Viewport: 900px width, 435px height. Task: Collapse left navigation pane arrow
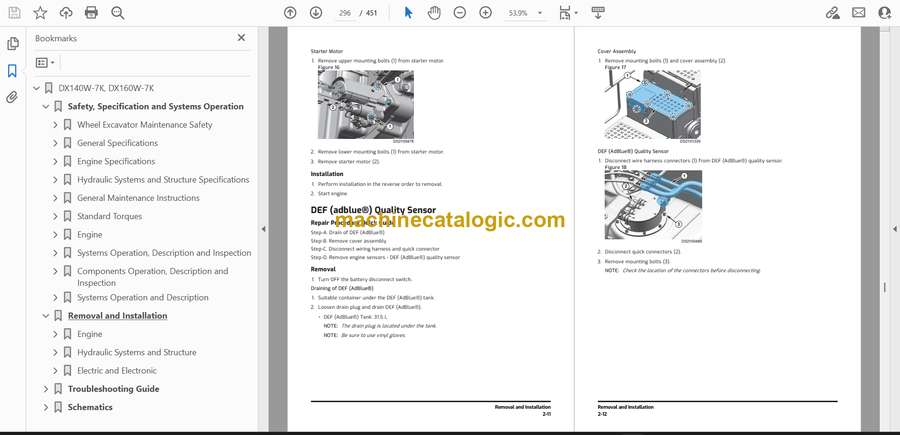263,229
